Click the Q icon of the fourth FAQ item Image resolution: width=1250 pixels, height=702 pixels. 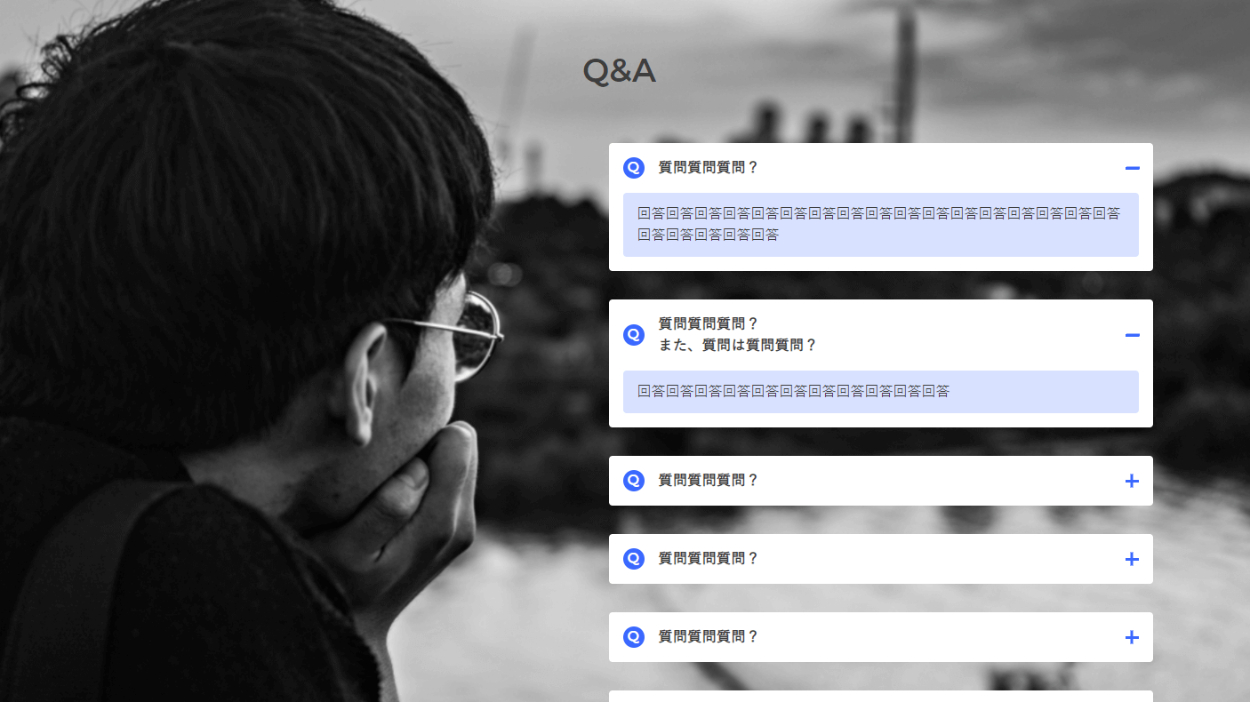634,559
